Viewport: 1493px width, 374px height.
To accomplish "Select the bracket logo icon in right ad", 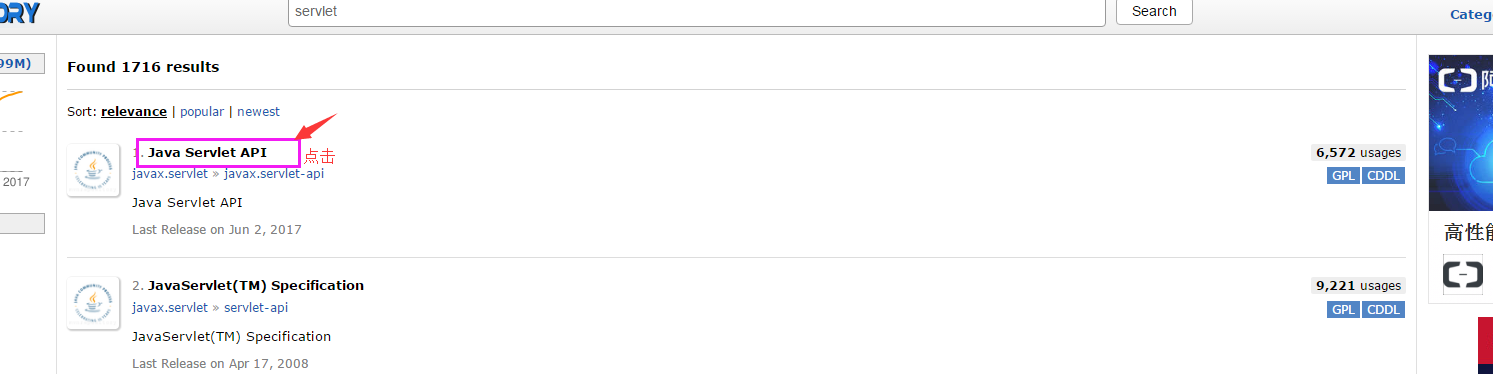I will (1463, 273).
